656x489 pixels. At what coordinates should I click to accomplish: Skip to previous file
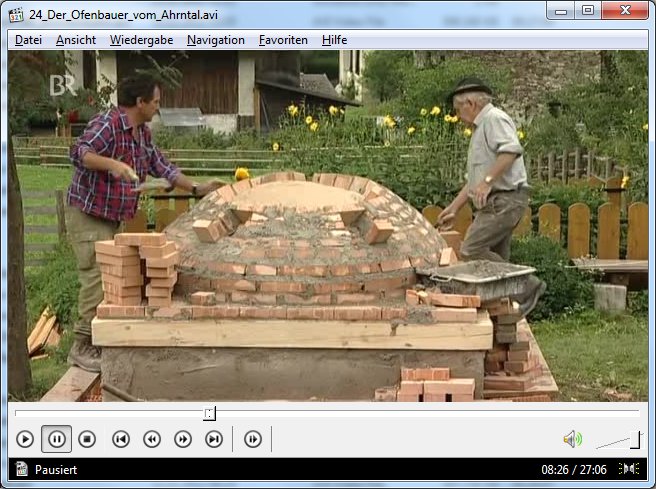coord(120,439)
